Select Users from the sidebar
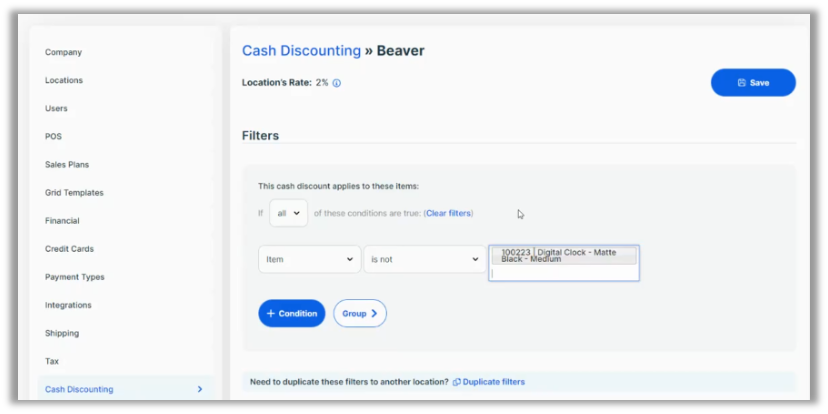Viewport: 828px width, 414px height. pos(56,108)
